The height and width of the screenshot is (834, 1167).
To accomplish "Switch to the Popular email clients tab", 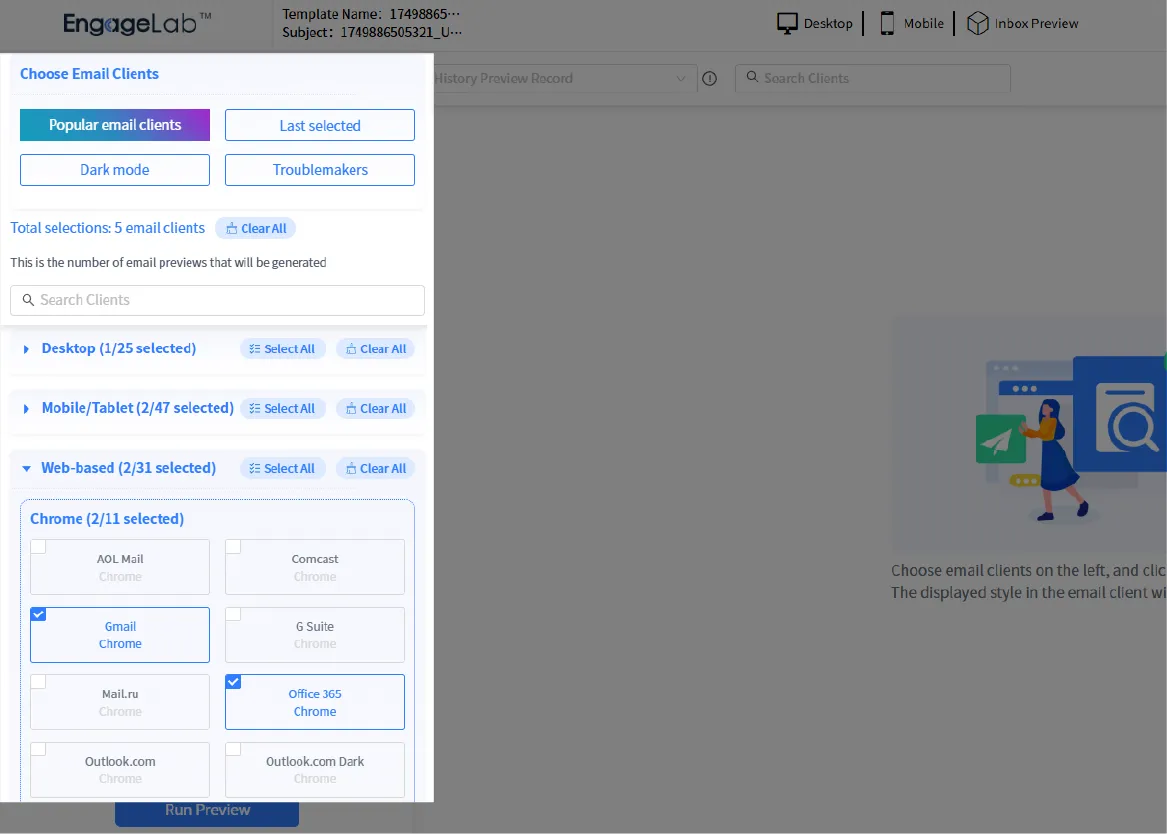I will [x=114, y=124].
